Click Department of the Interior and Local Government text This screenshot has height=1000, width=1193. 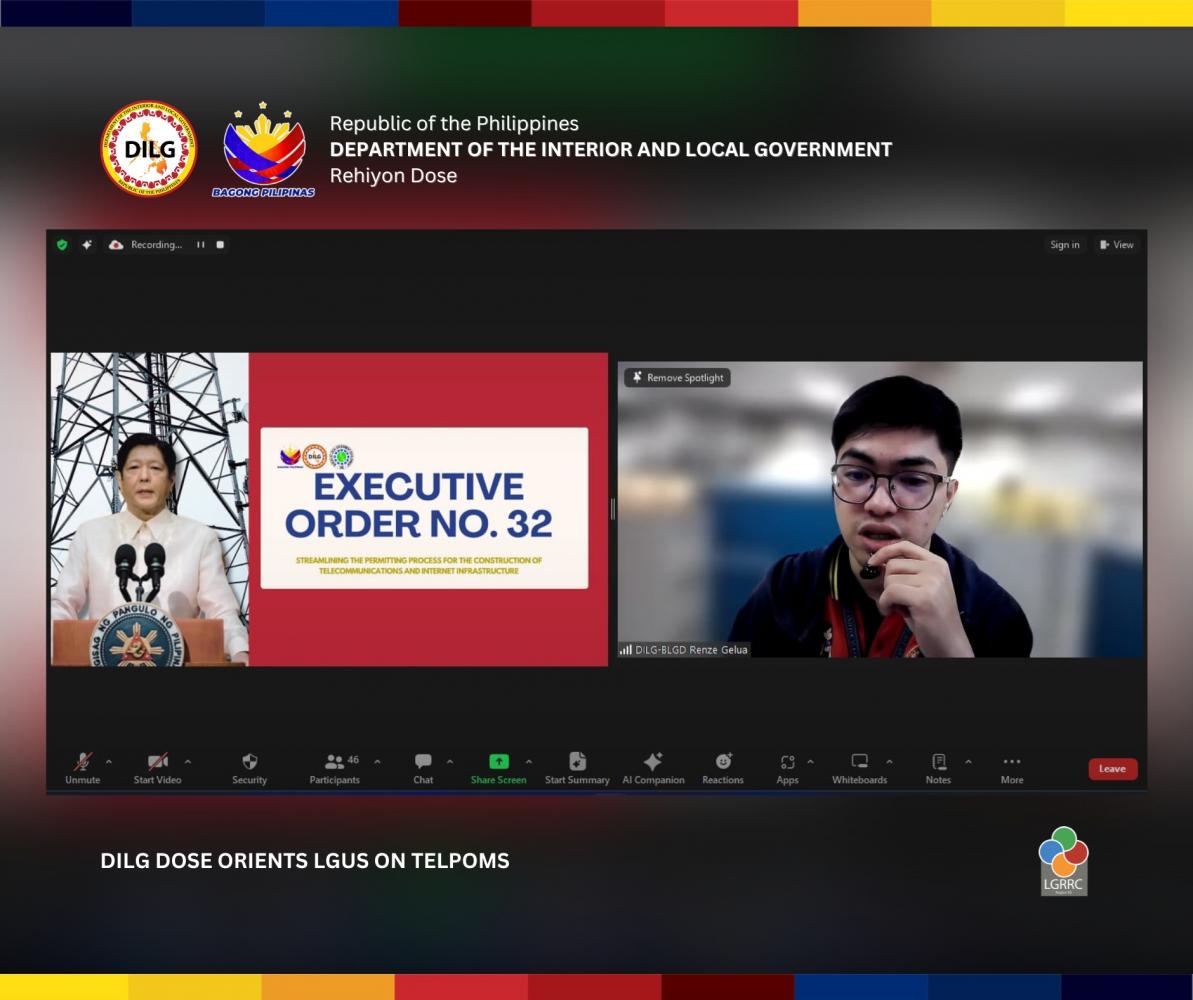(x=610, y=149)
